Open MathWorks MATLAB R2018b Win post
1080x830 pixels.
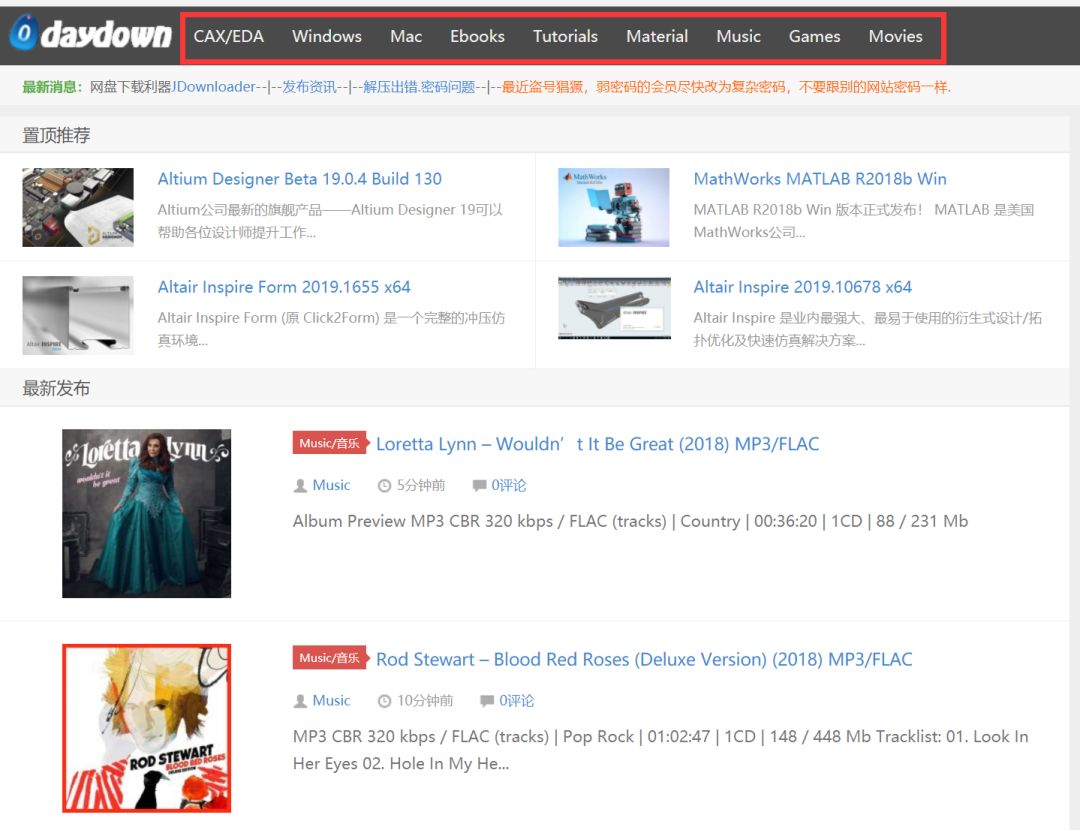pos(820,179)
